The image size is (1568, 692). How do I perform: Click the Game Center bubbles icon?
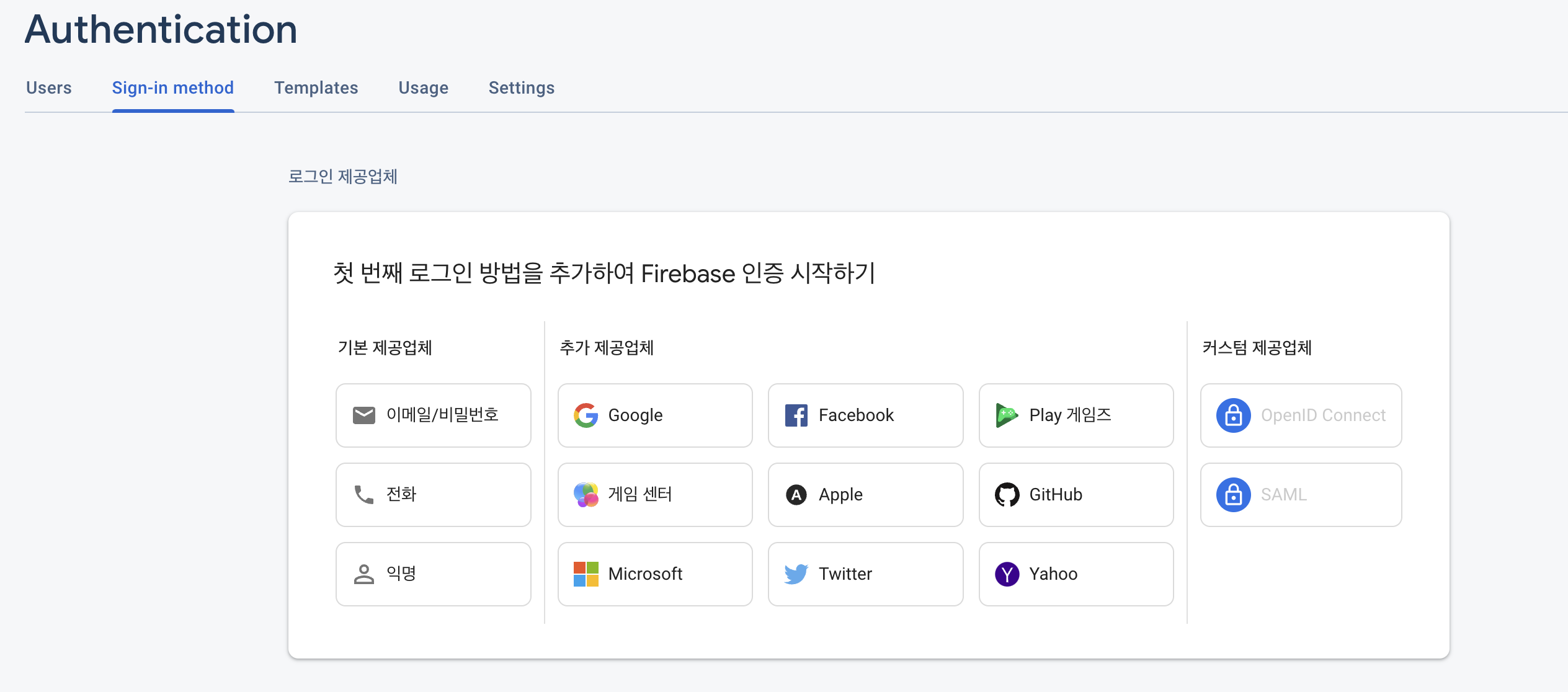586,495
